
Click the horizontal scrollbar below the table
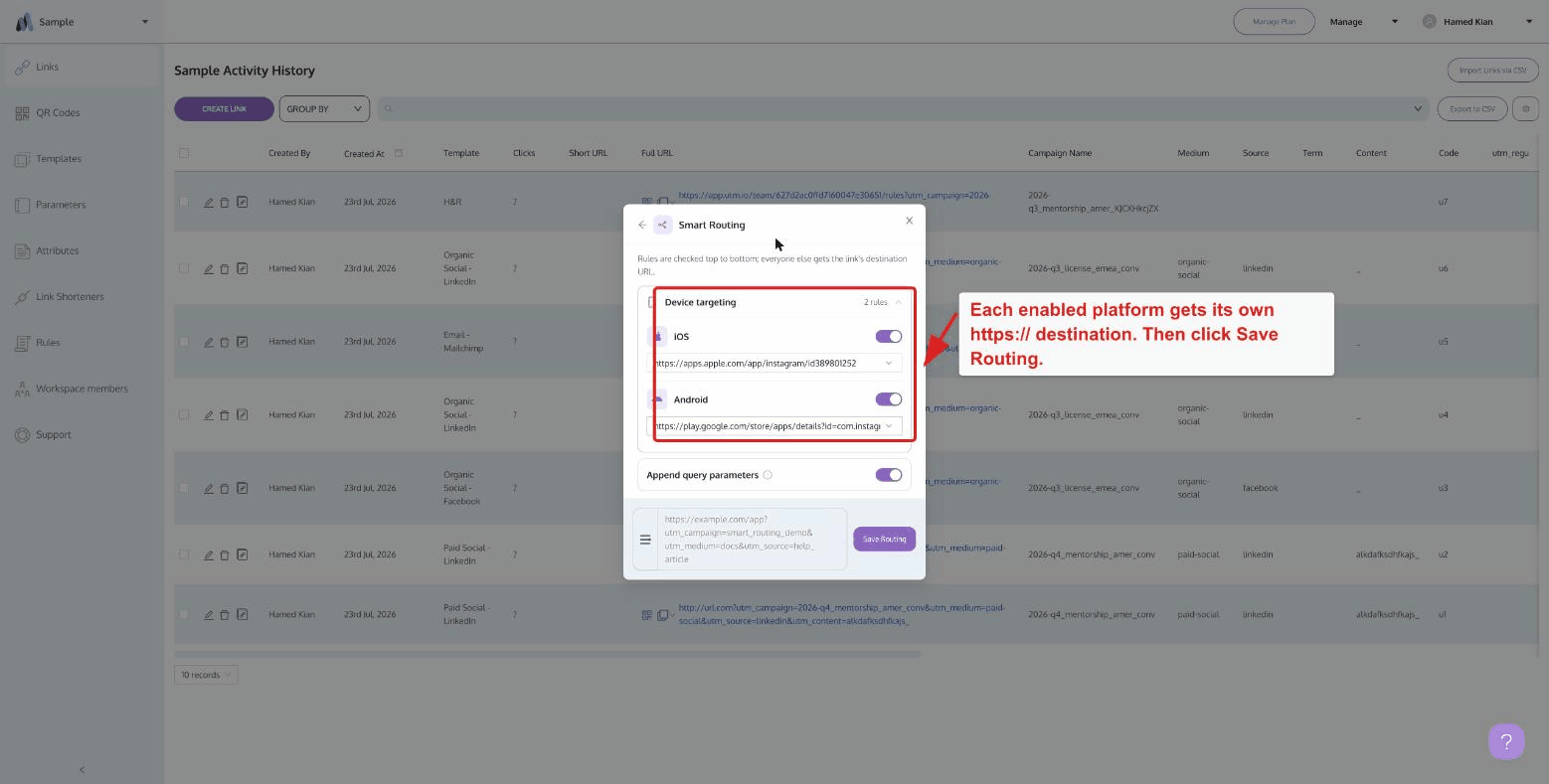tap(547, 654)
